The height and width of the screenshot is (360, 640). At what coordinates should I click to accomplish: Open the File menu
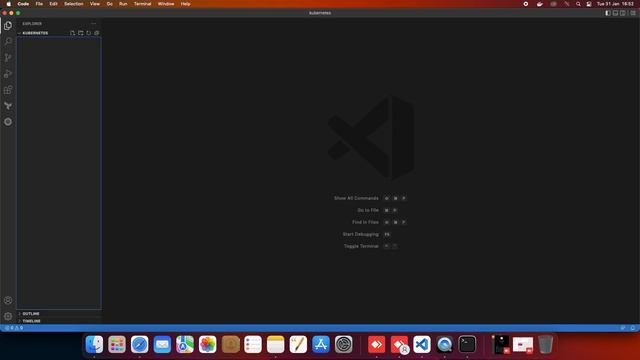pos(39,4)
